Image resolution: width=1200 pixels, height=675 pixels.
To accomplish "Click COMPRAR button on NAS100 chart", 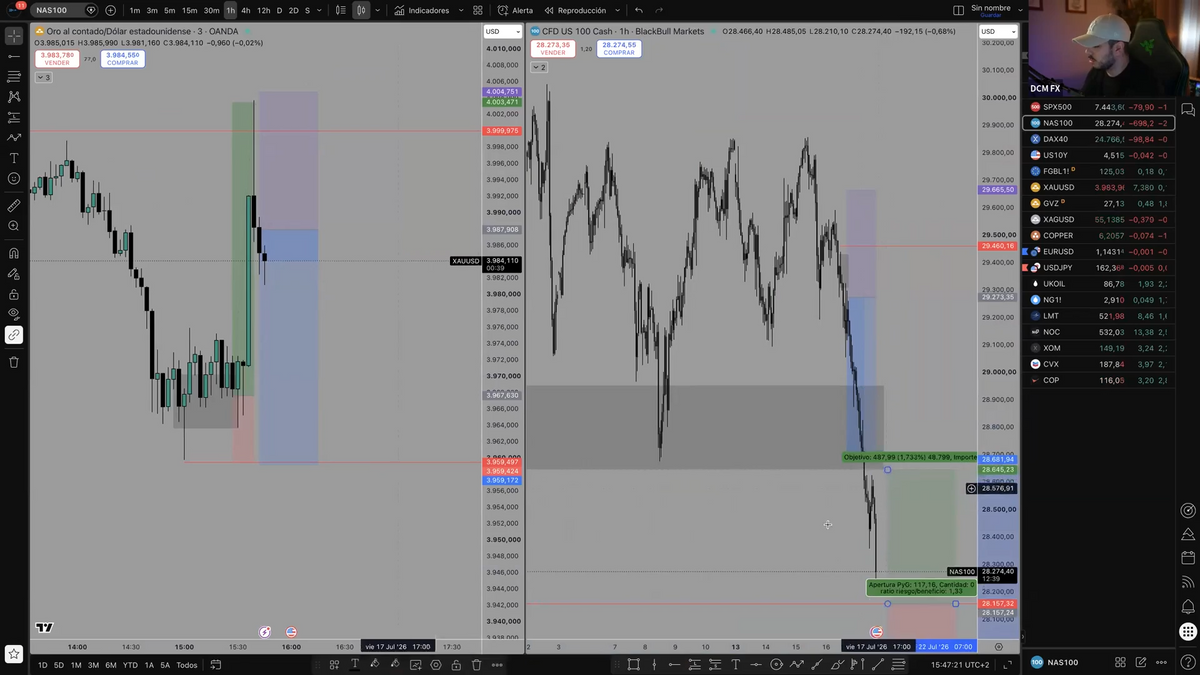I will [x=619, y=48].
